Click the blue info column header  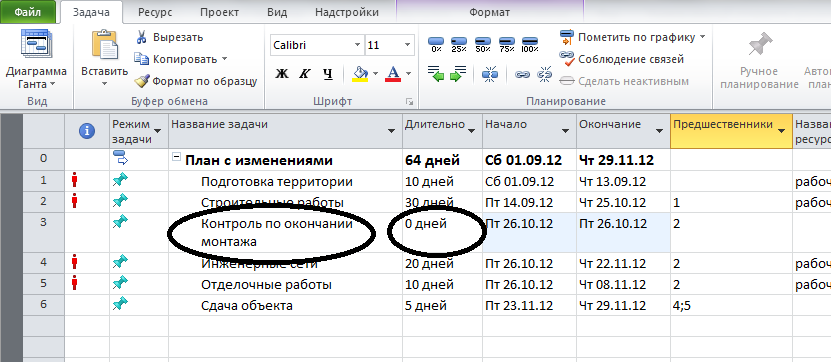87,131
